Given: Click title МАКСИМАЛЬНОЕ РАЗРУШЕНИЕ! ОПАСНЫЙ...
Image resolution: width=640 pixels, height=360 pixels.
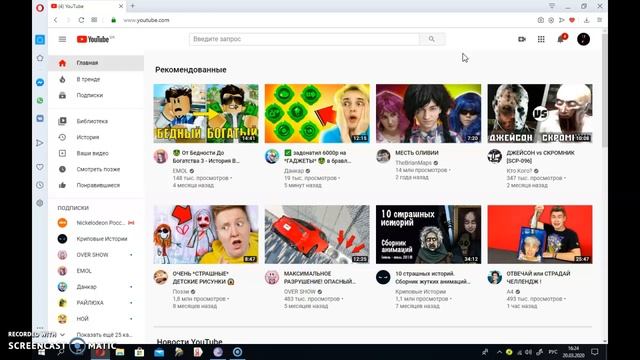Looking at the screenshot, I should pos(320,278).
